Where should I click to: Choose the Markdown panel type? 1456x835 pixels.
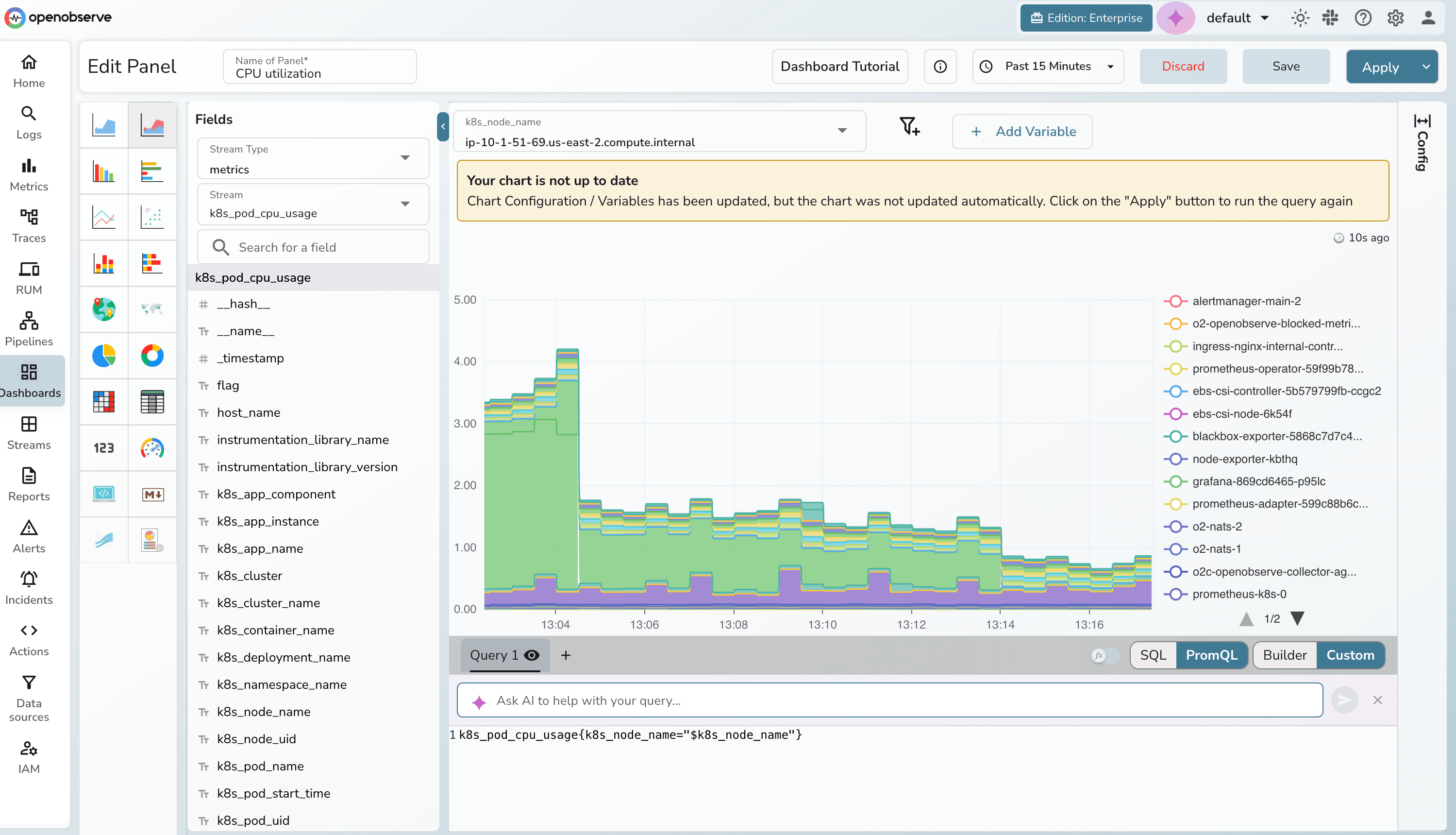[153, 494]
